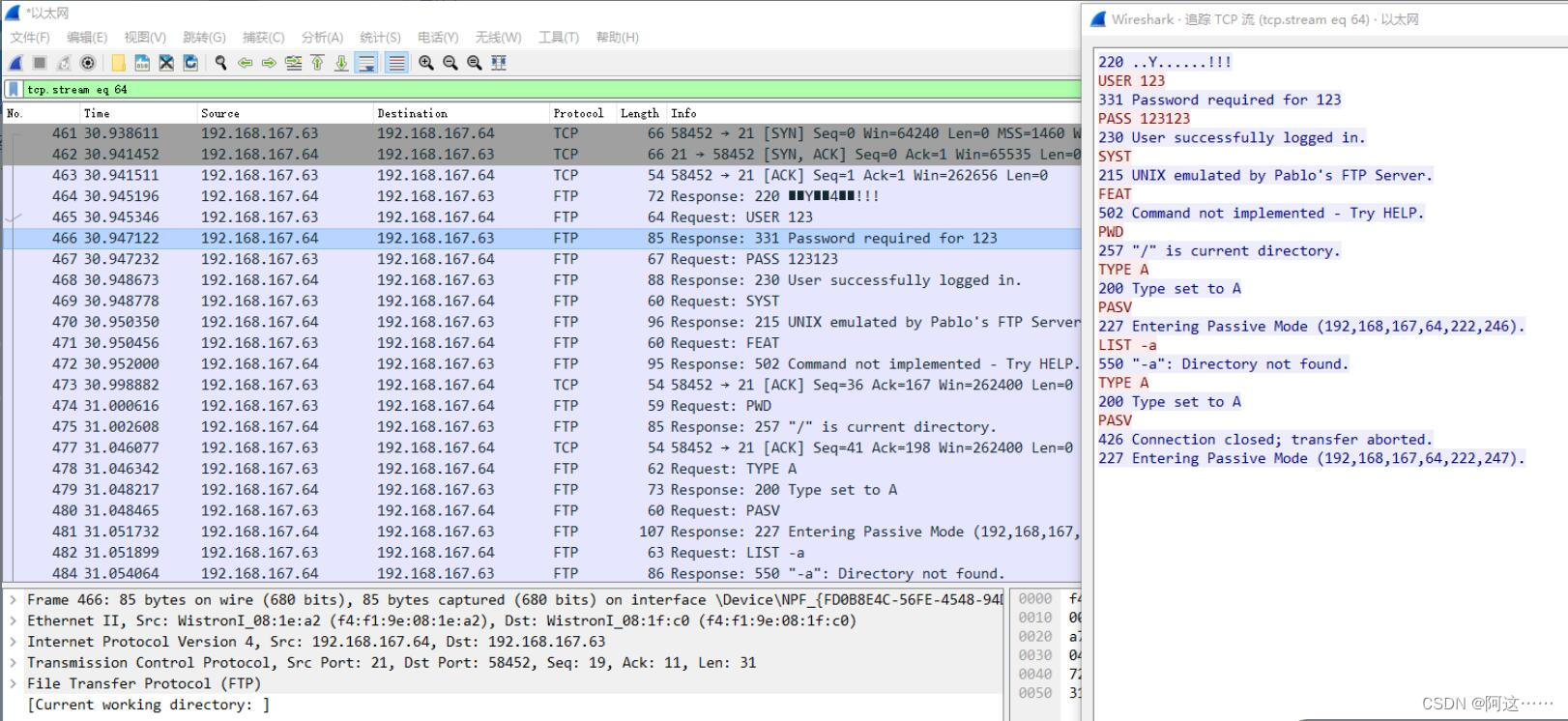Select packet 482 Request: LIST -a
The image size is (1568, 721).
click(541, 553)
